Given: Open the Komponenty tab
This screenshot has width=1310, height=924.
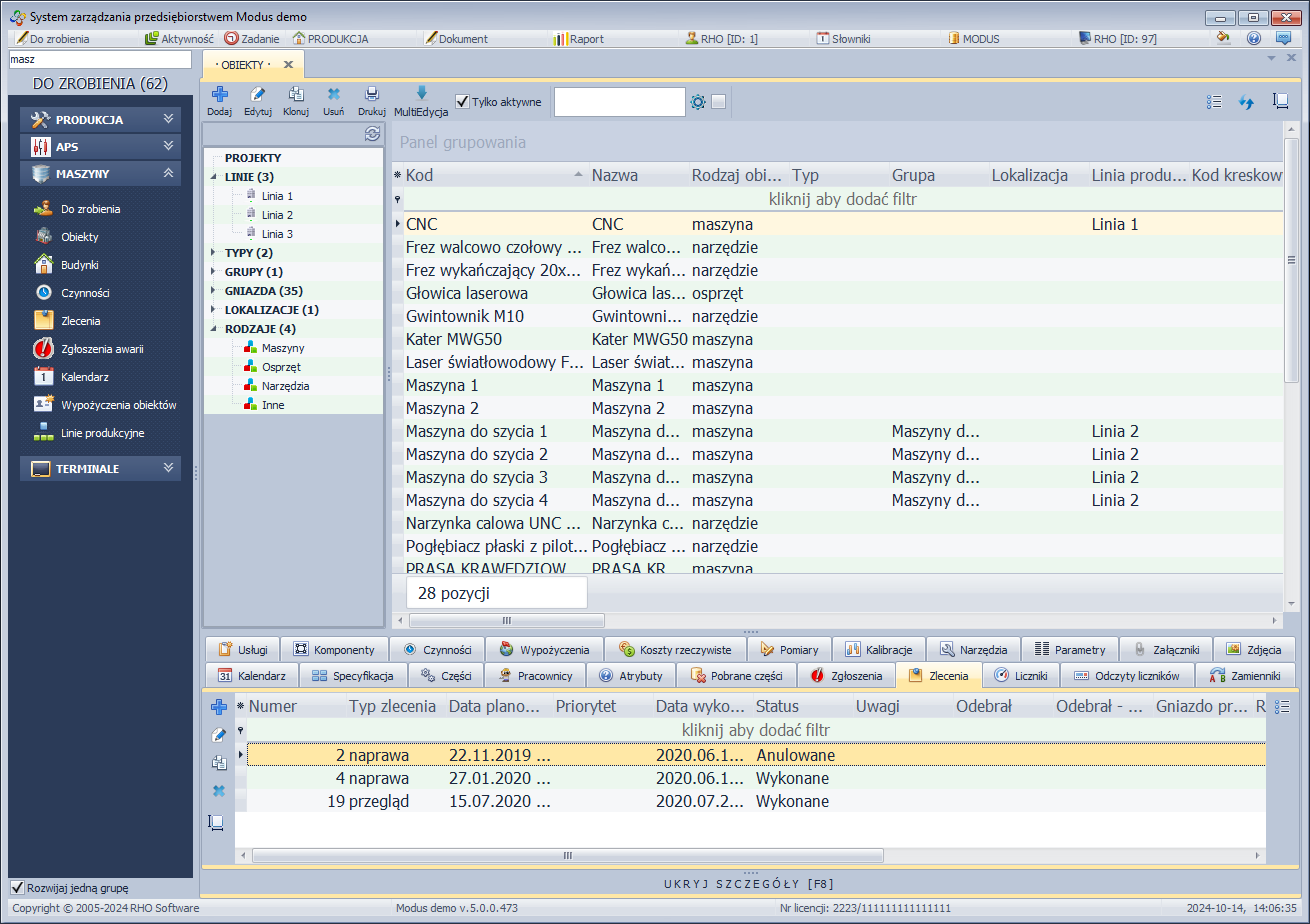Looking at the screenshot, I should 333,649.
